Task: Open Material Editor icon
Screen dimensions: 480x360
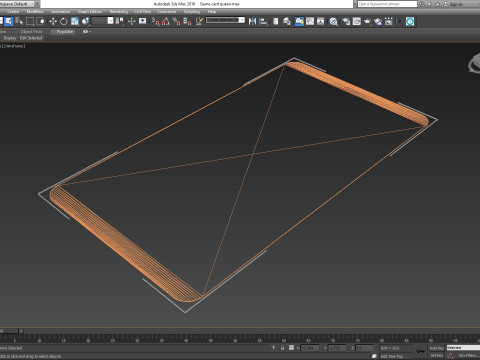Action: click(334, 21)
